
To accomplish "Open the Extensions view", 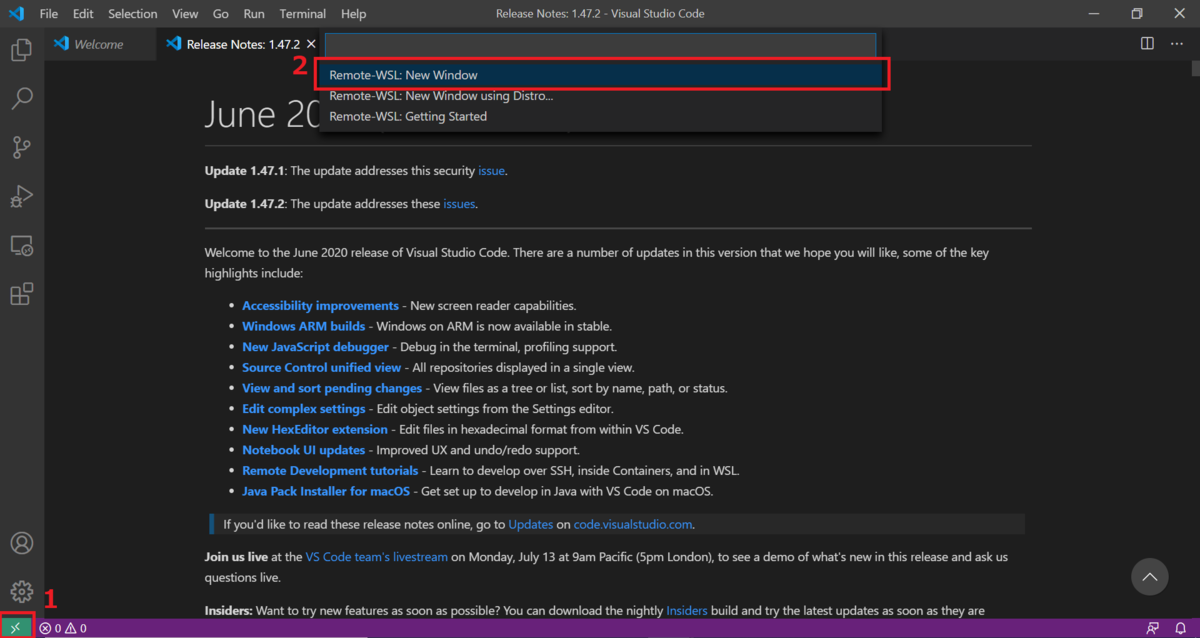I will point(21,293).
